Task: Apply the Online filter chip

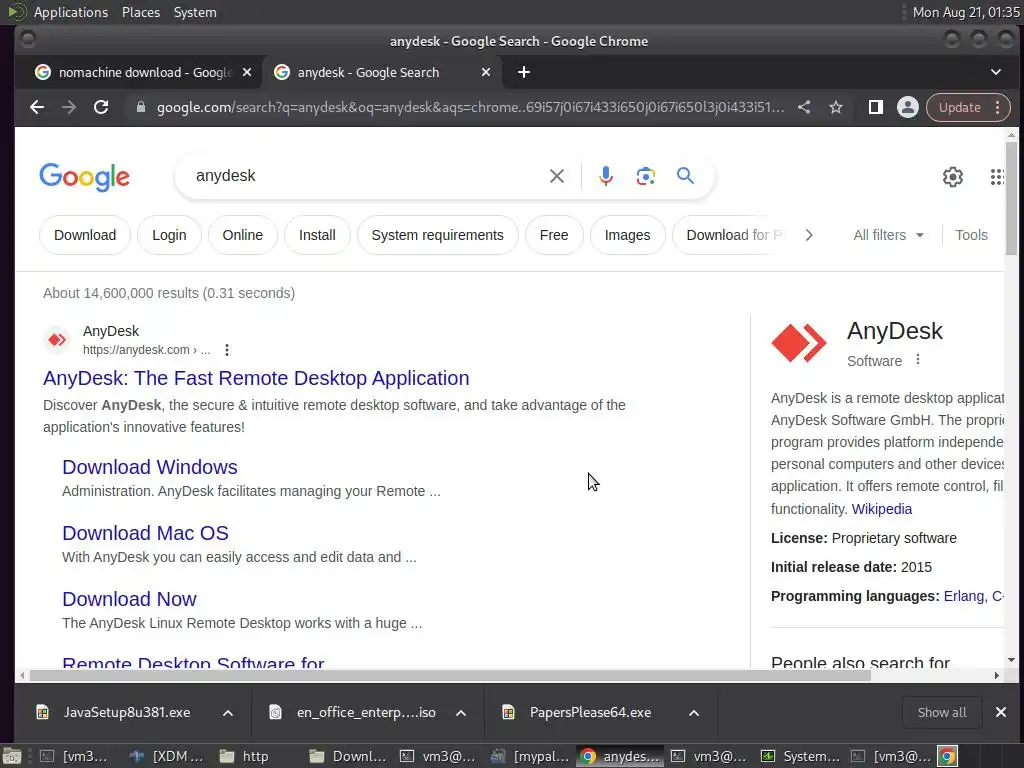Action: pyautogui.click(x=242, y=235)
